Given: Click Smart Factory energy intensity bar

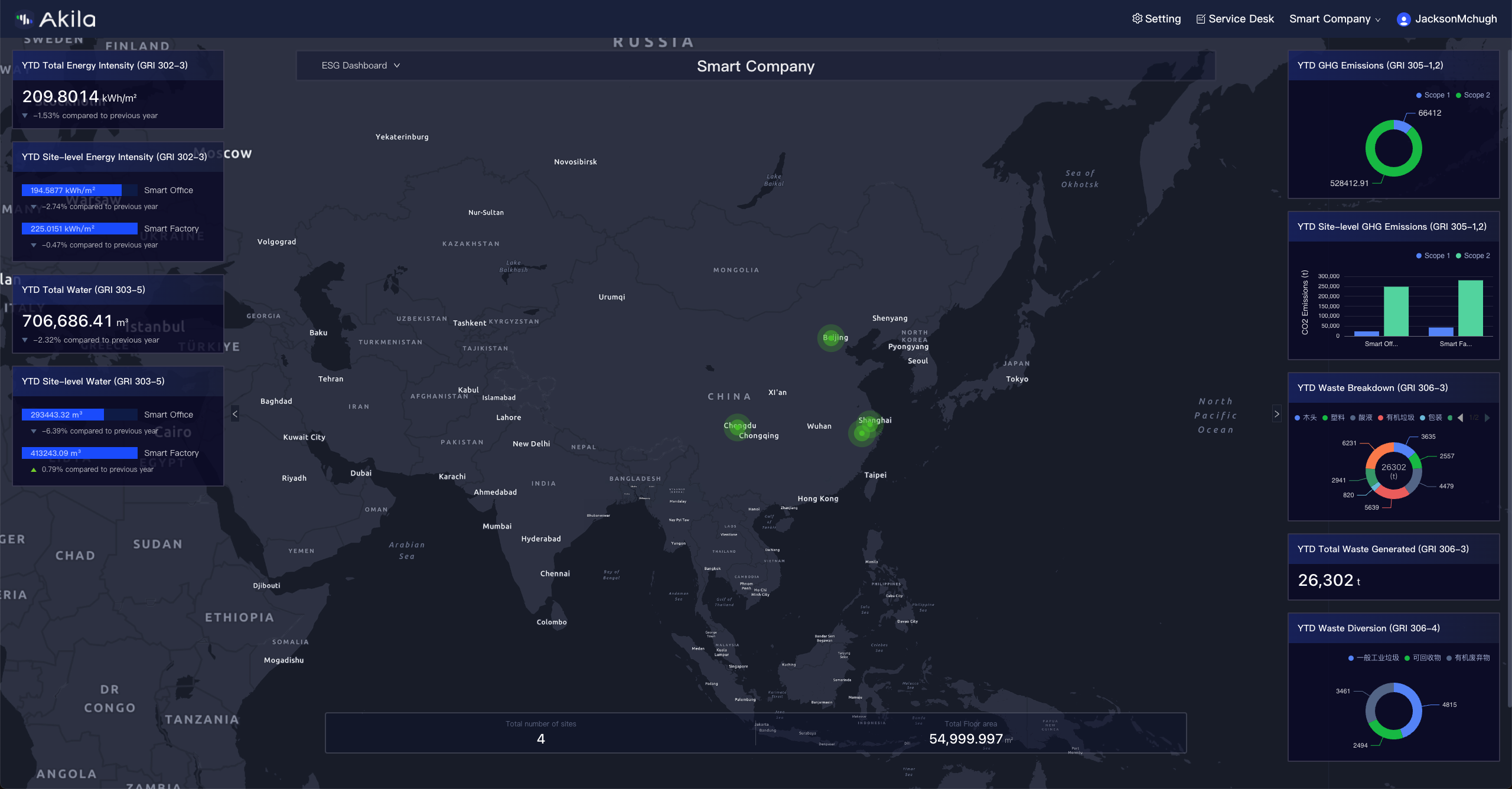Looking at the screenshot, I should point(79,229).
